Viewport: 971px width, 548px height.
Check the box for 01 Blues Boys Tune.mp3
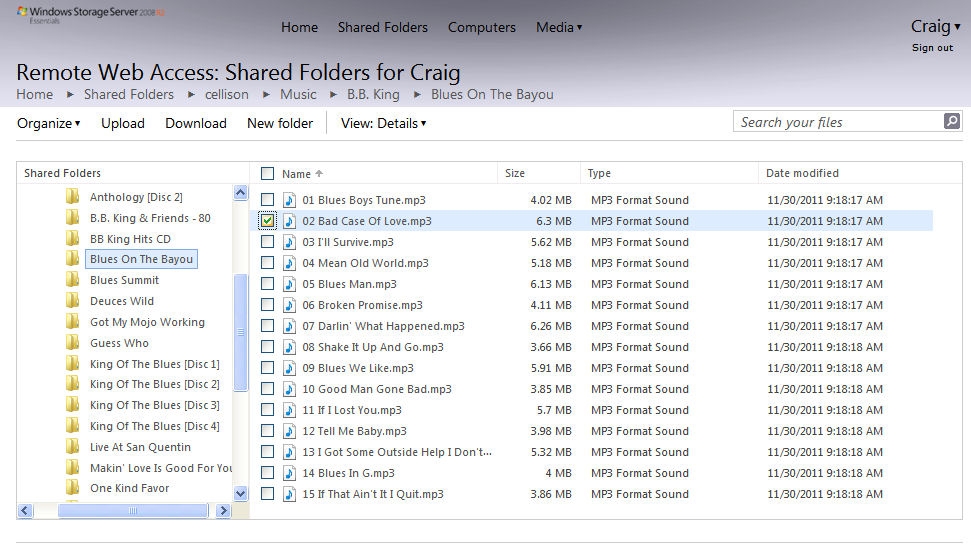point(268,200)
